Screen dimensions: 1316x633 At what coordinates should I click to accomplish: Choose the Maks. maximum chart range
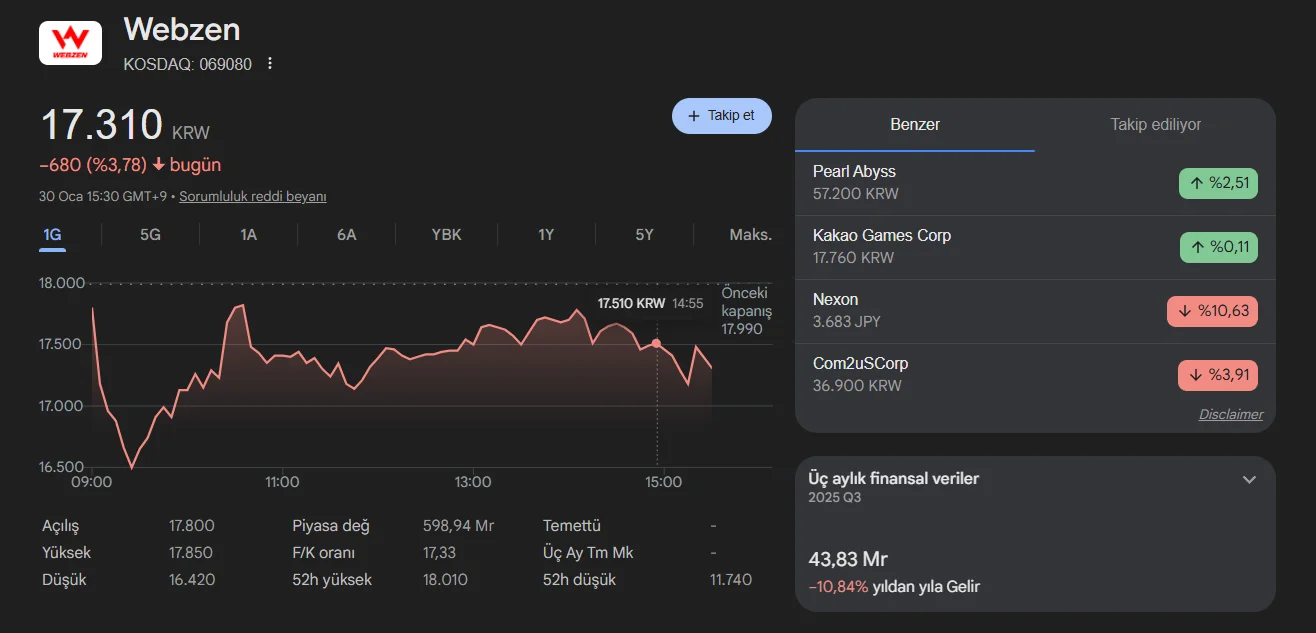pyautogui.click(x=750, y=235)
